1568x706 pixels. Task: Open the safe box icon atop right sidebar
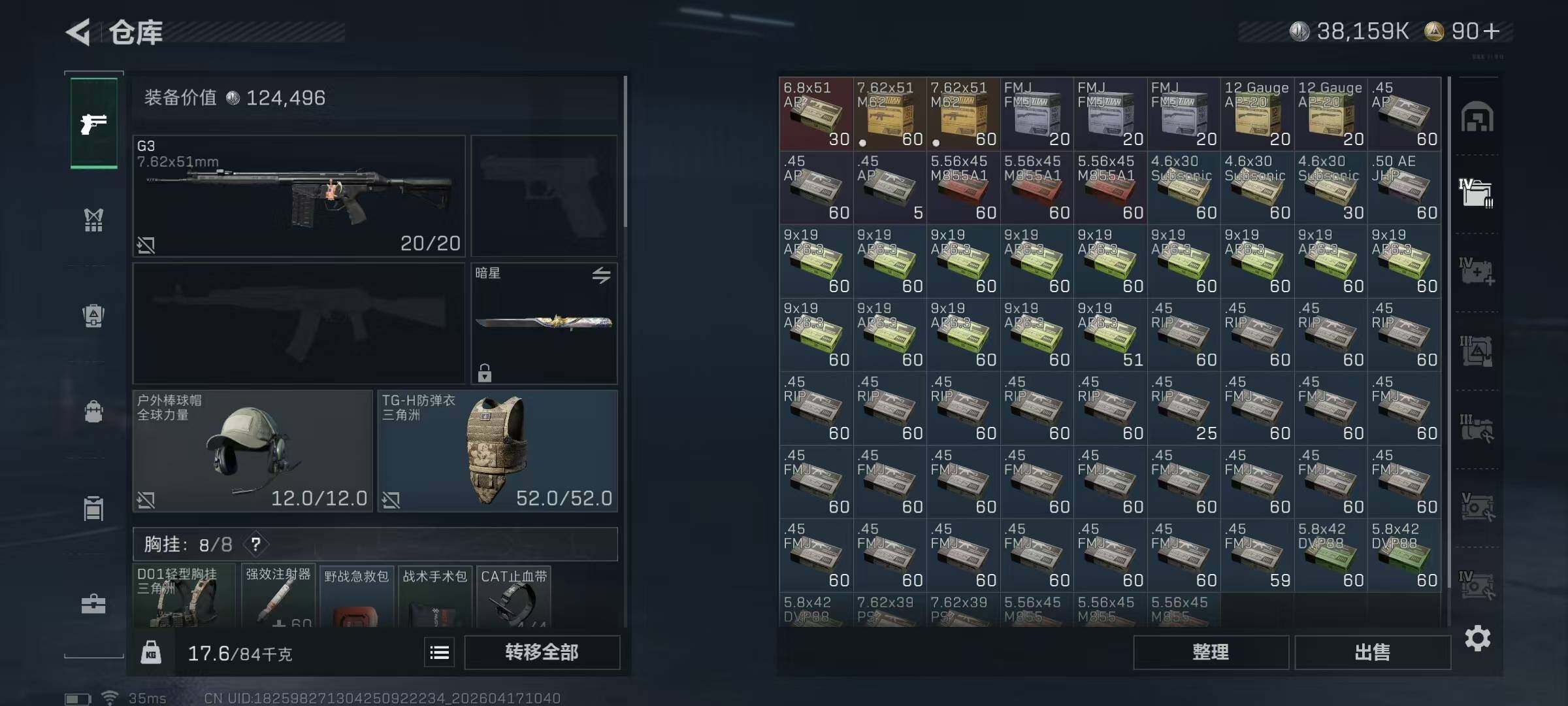click(1477, 117)
